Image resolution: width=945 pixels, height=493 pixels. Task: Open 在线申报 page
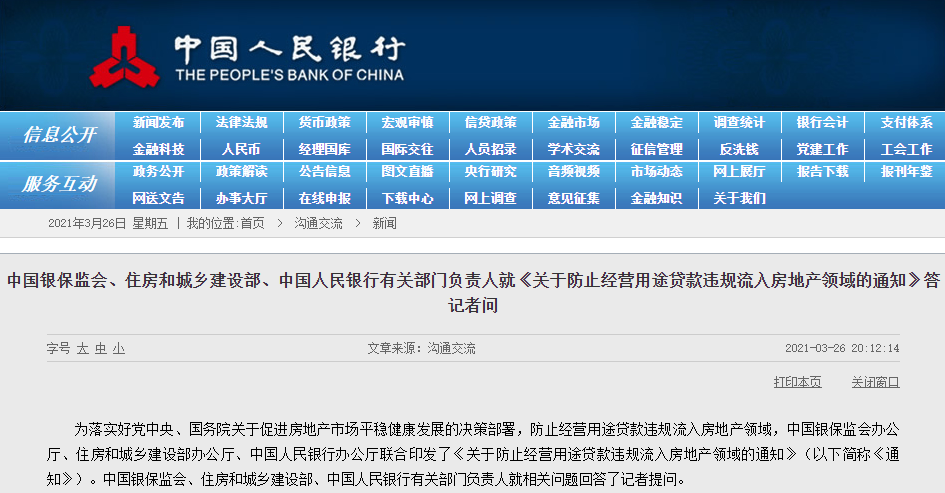tap(324, 198)
